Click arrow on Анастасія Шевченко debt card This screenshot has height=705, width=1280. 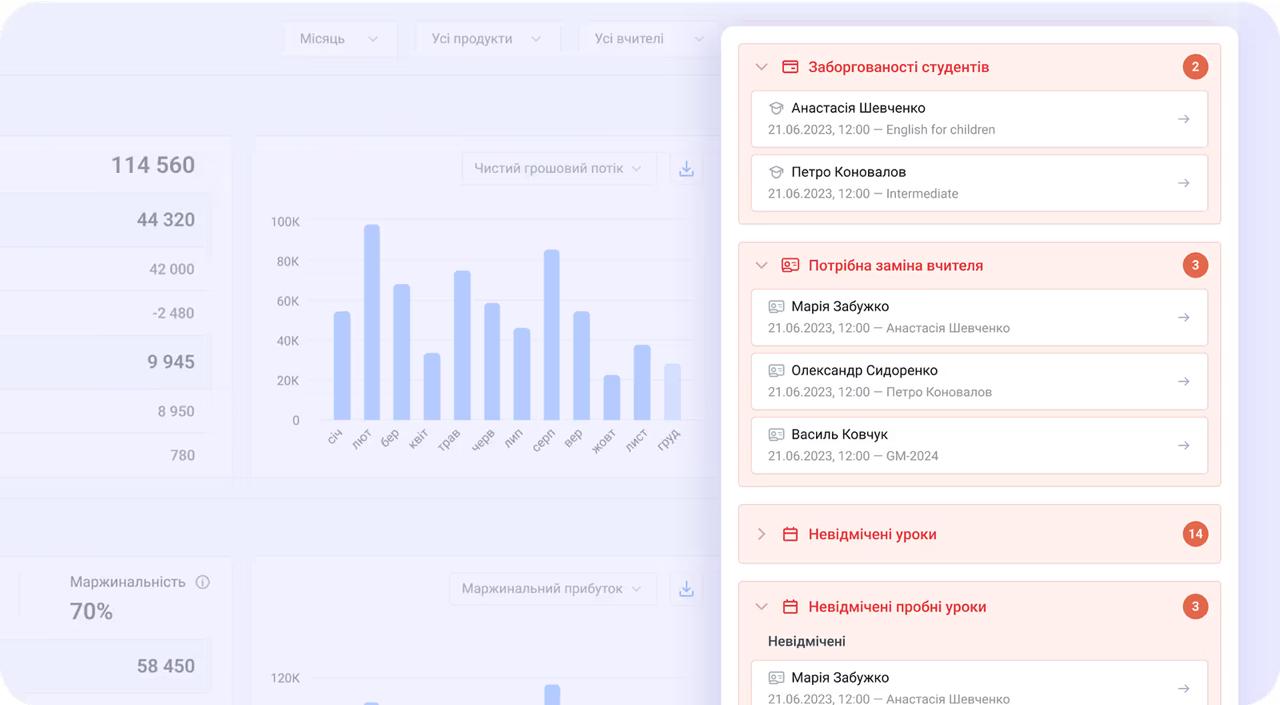tap(1183, 119)
